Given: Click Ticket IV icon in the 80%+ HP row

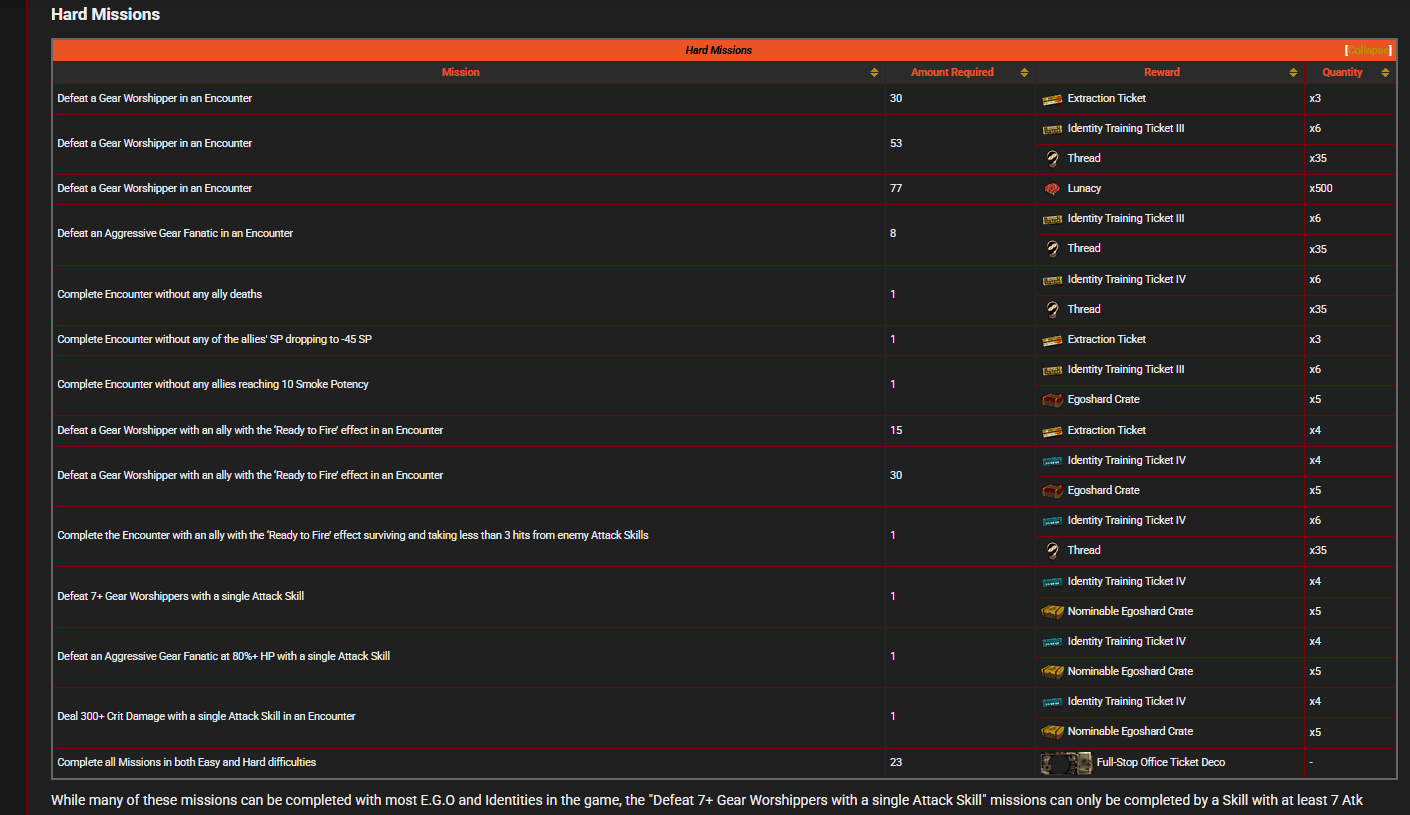Looking at the screenshot, I should coord(1052,642).
